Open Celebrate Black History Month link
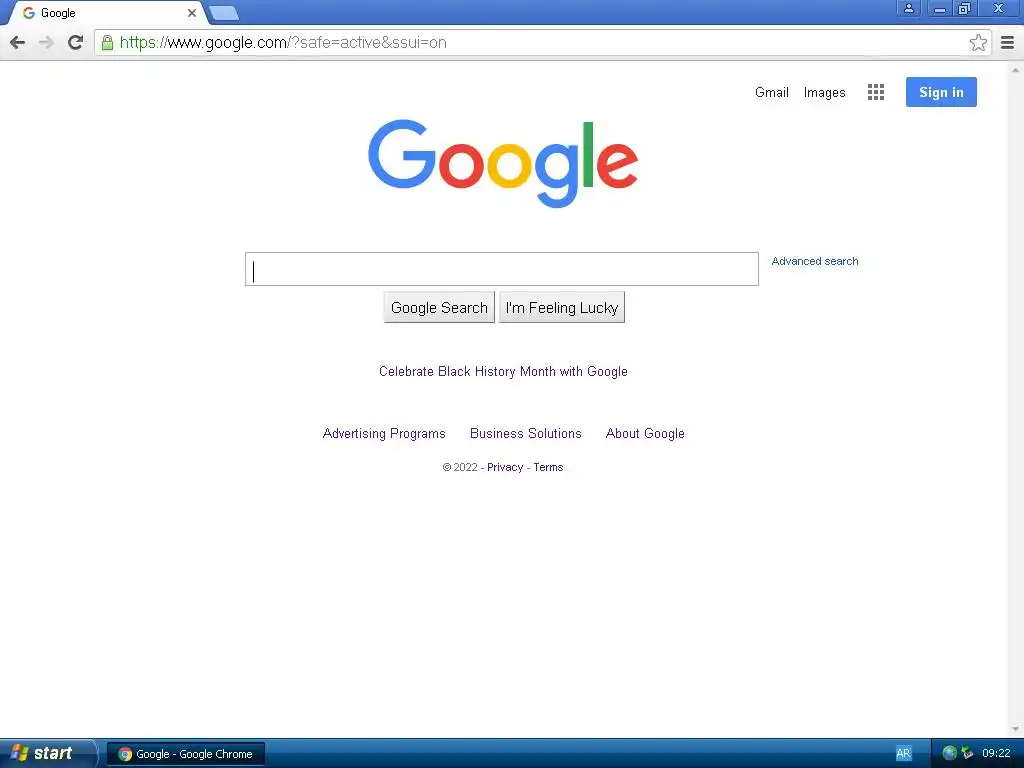 (x=503, y=372)
